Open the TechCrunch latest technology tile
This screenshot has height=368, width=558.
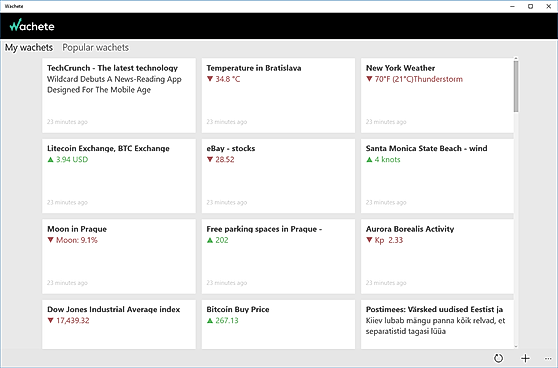click(119, 95)
